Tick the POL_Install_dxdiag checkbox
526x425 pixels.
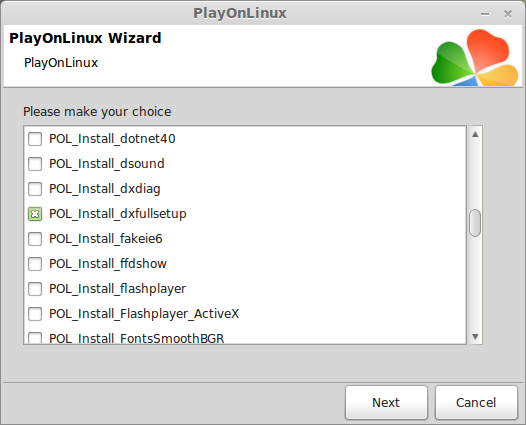[x=35, y=189]
